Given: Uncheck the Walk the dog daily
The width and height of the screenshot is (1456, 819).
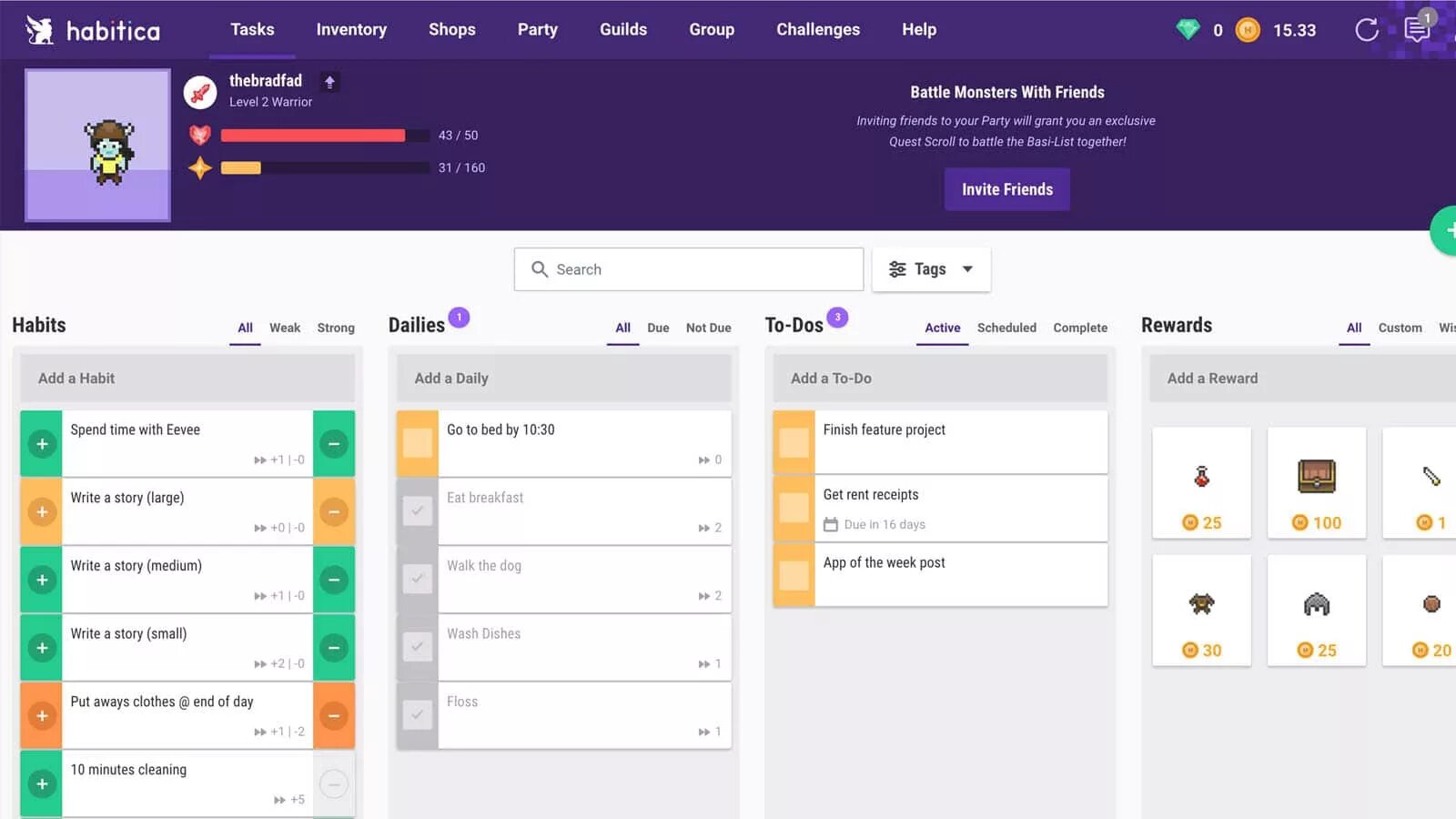Looking at the screenshot, I should [418, 579].
